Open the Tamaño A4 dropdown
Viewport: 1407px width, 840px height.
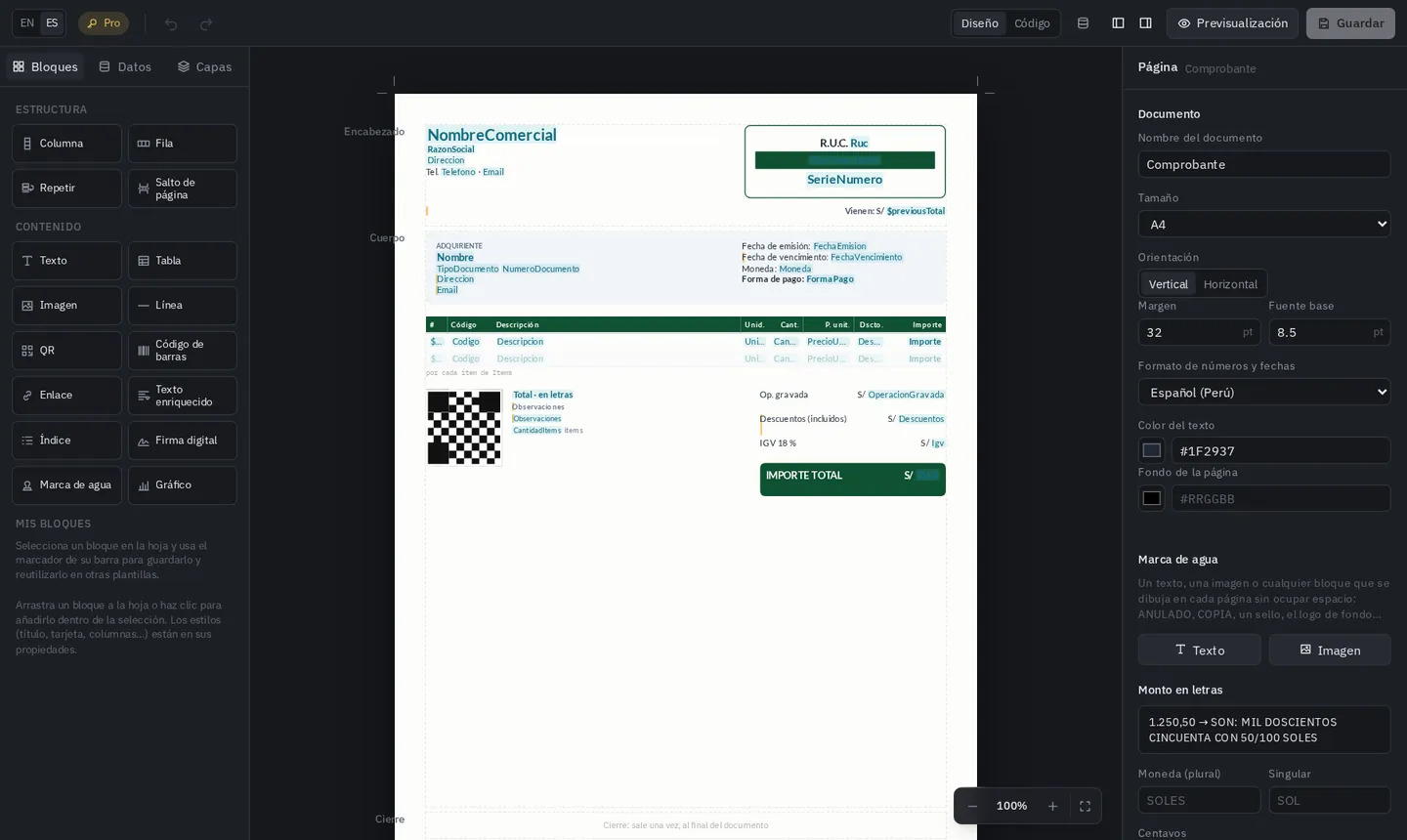pos(1264,224)
